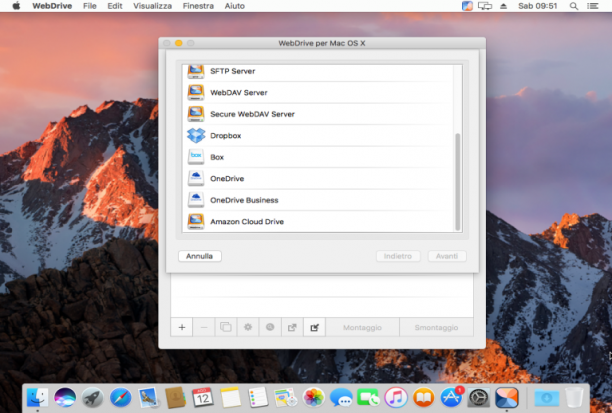Remove site with the minus button
612x413 pixels.
(204, 327)
